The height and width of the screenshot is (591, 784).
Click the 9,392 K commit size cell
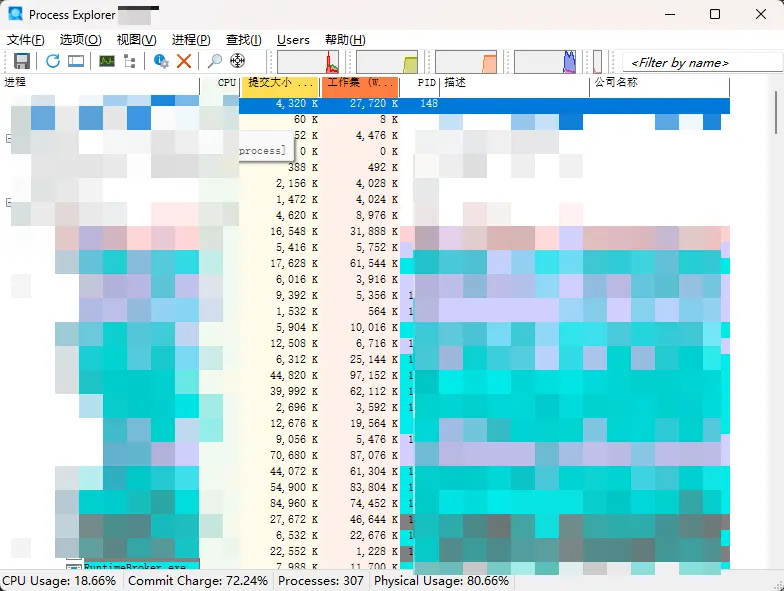coord(296,296)
